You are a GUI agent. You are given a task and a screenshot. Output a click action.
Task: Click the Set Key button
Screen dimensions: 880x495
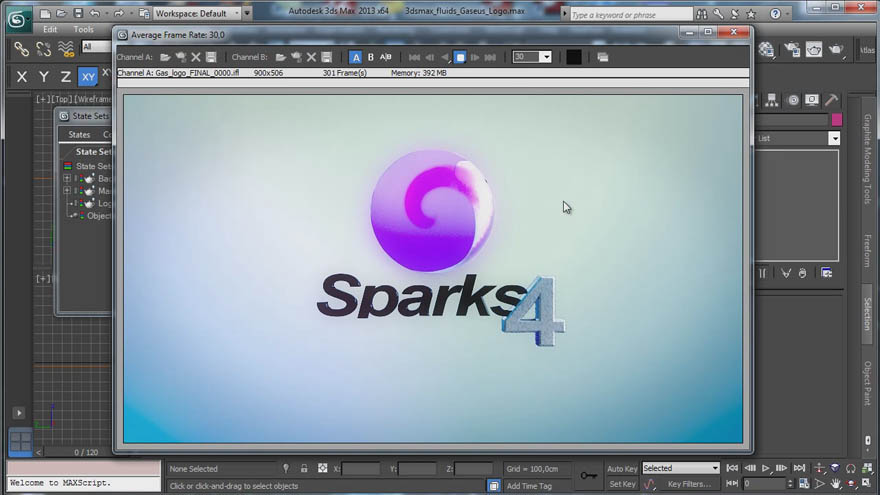(x=622, y=484)
